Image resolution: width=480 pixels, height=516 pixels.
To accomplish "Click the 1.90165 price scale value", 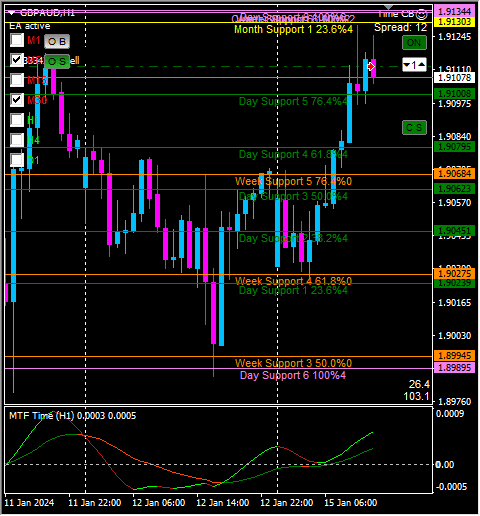I will (x=454, y=303).
